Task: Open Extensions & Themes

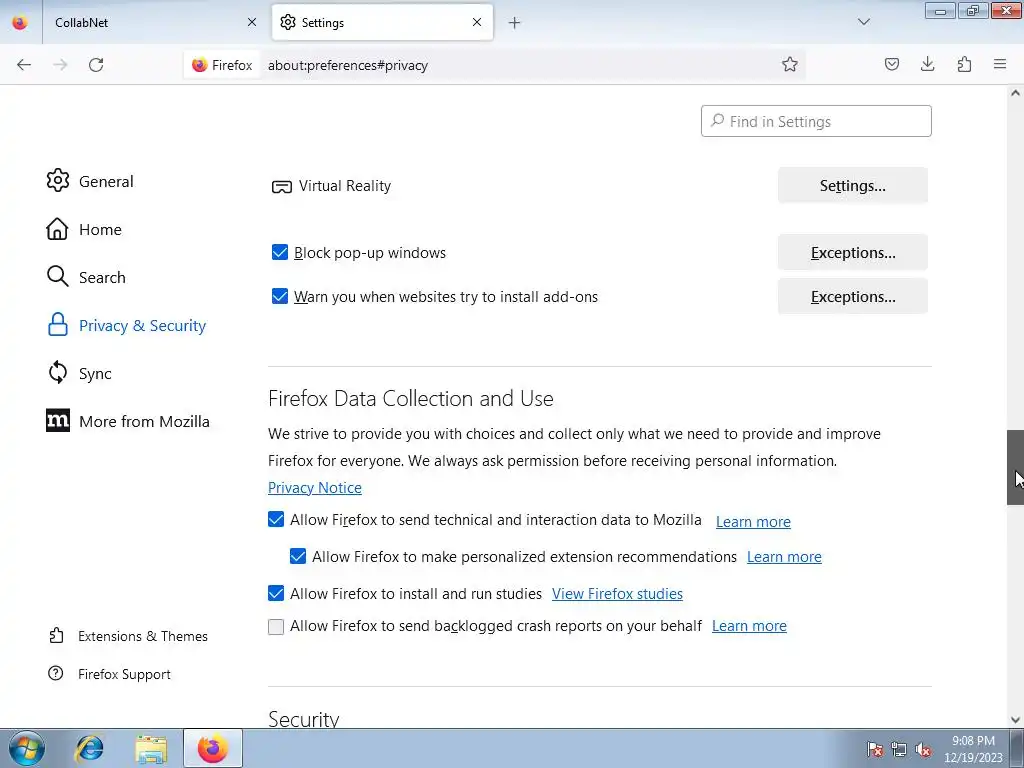Action: coord(128,636)
